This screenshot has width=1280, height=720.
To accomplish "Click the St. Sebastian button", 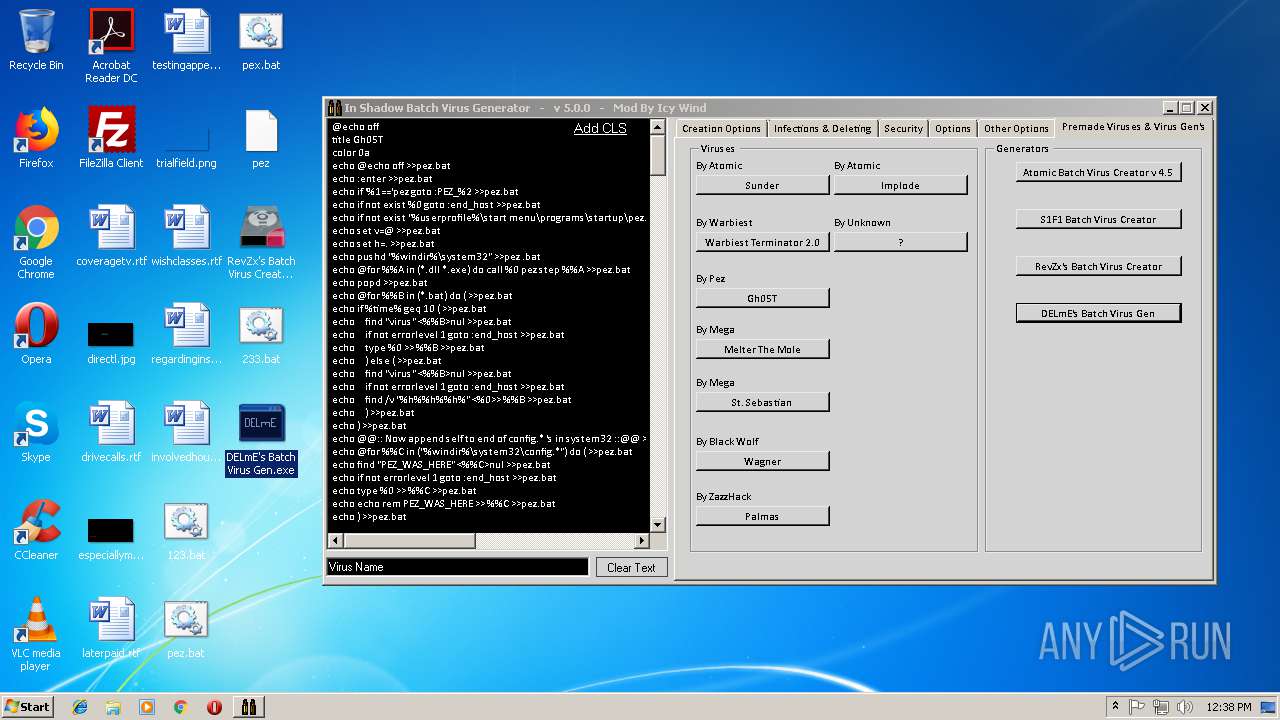I will pyautogui.click(x=762, y=402).
